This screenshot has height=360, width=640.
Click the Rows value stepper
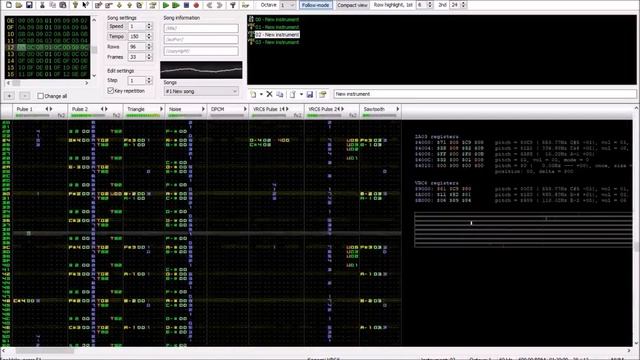[x=149, y=47]
